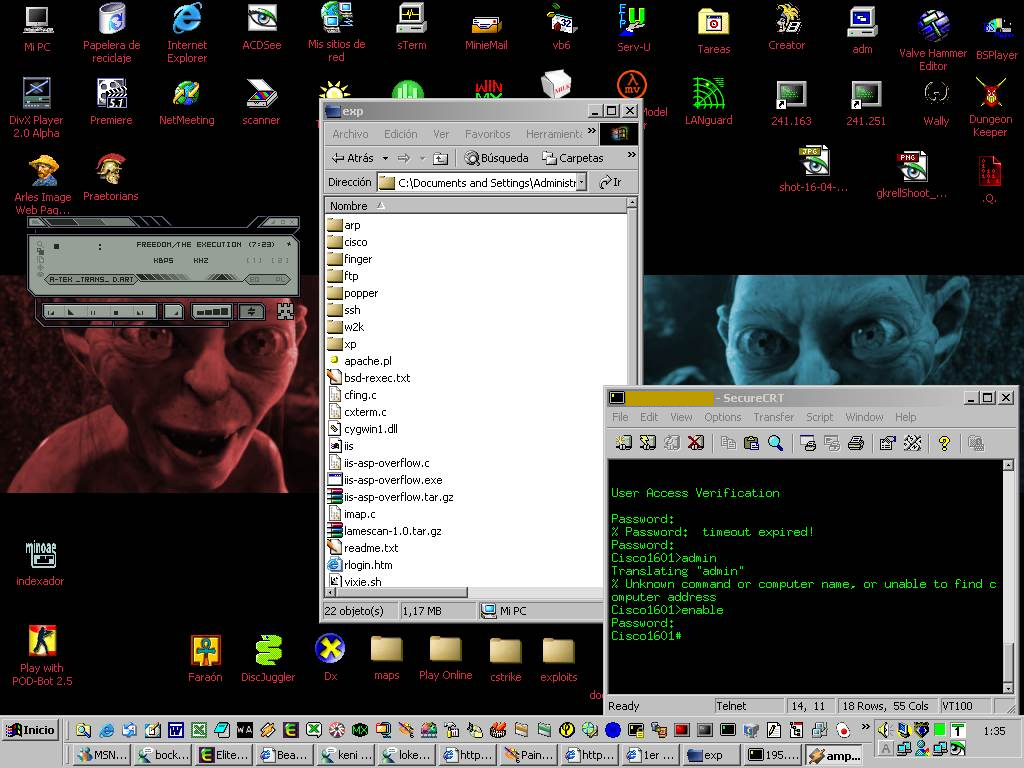1024x768 pixels.
Task: Open the Serv-U desktop icon
Action: (x=633, y=27)
